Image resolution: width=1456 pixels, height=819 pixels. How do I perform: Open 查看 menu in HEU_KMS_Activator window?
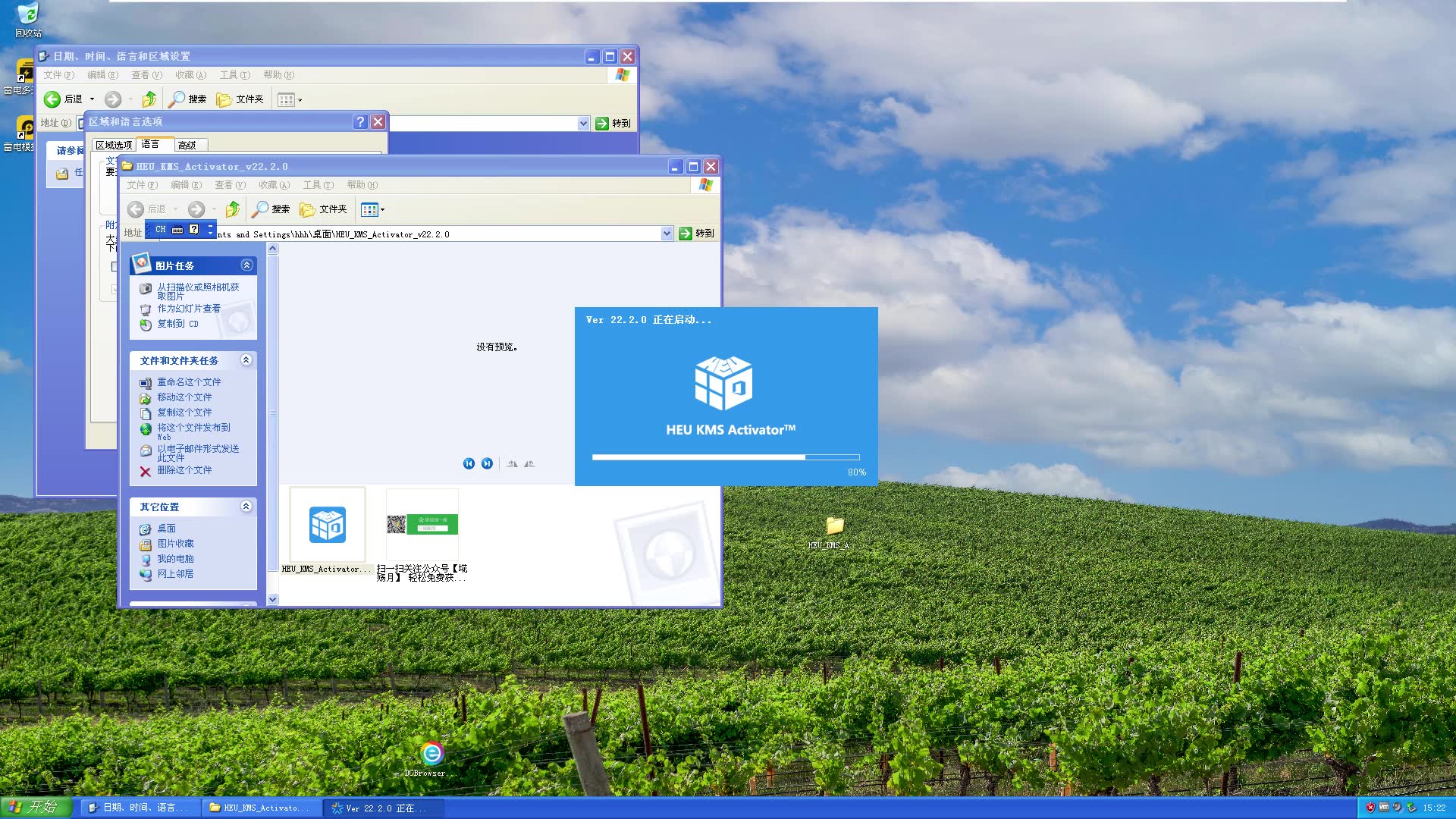point(230,185)
